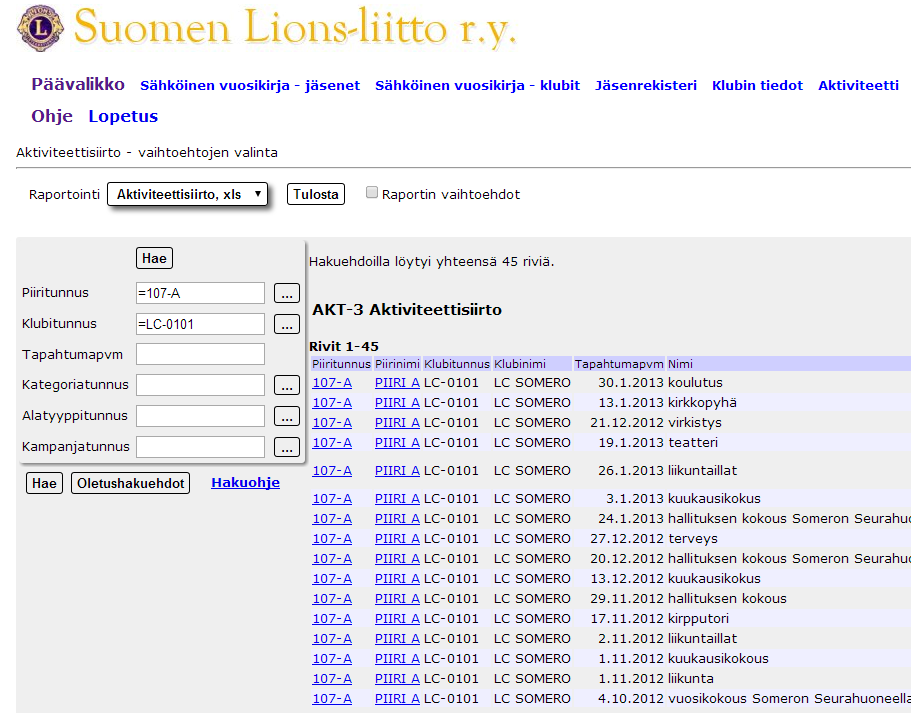Click Lopetus to log out
Image resolution: width=911 pixels, height=713 pixels.
pyautogui.click(x=123, y=116)
